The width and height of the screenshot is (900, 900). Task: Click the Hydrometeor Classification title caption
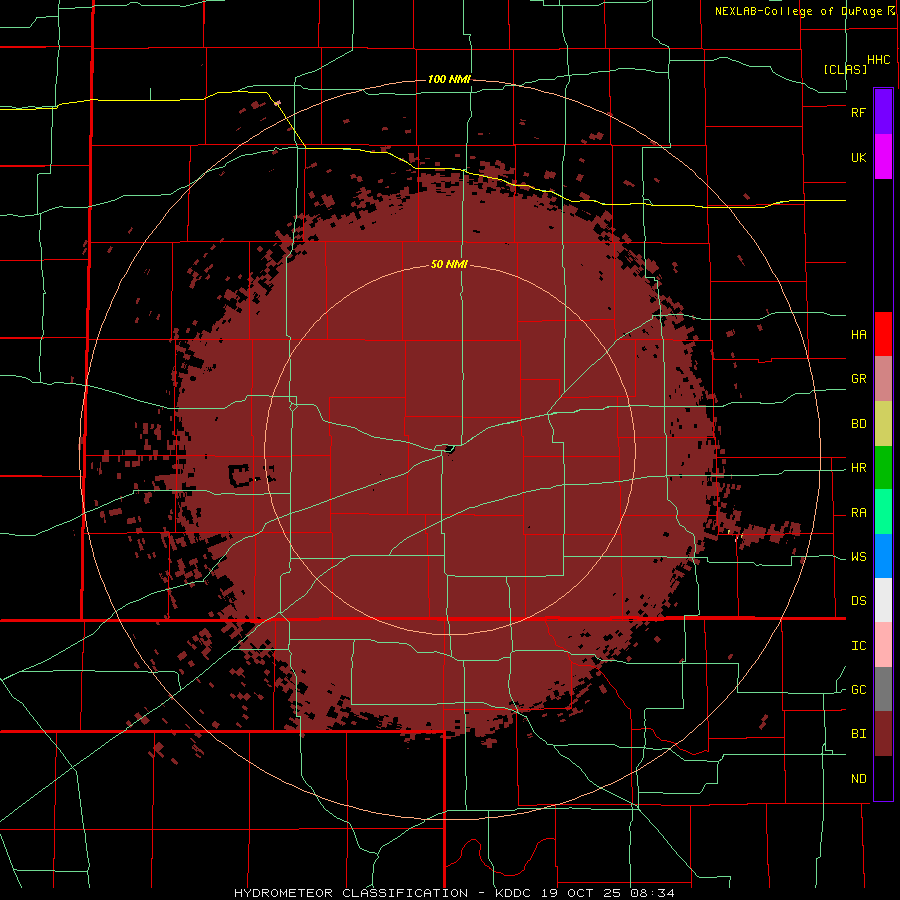pos(453,893)
